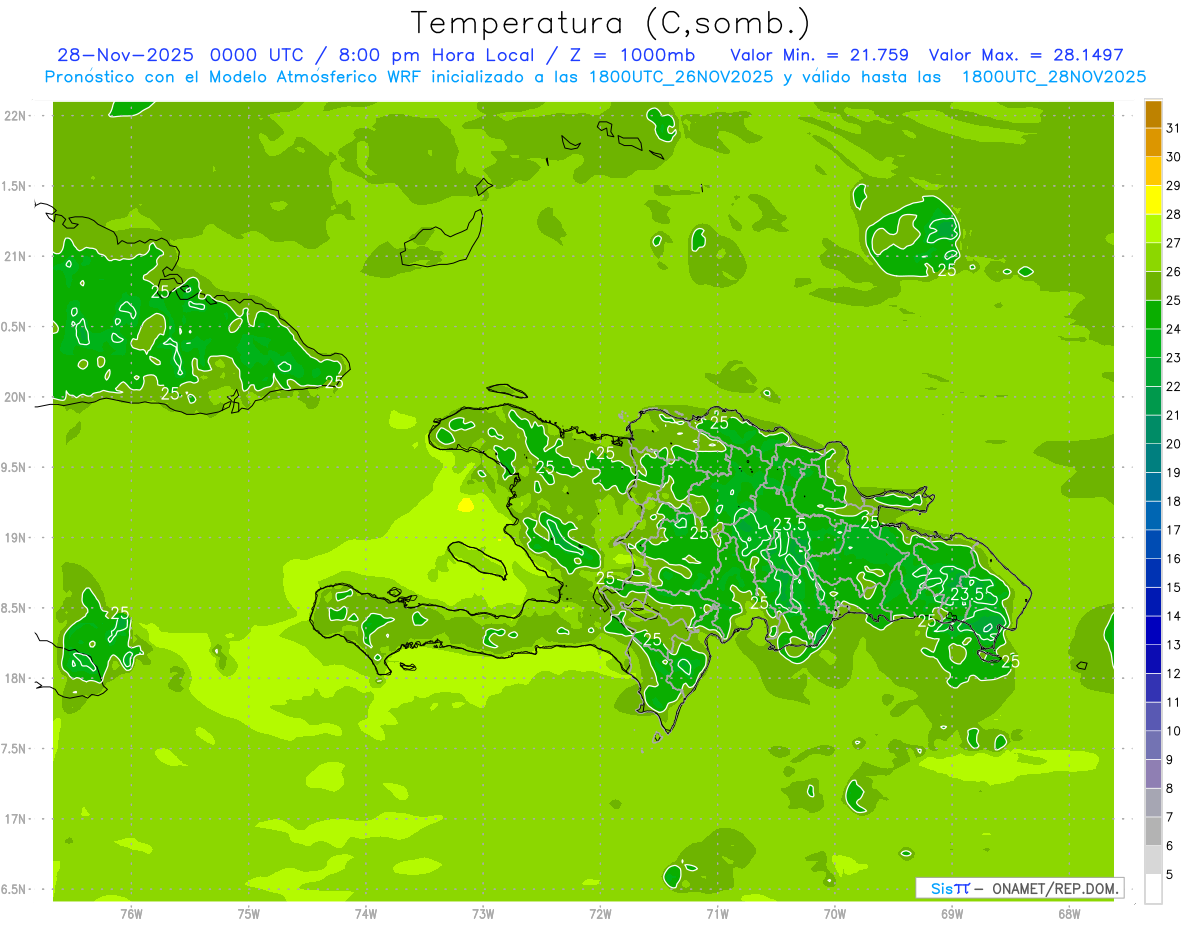Click the '20N' latitude axis label
Viewport: 1200px width, 927px height.
[x=15, y=397]
